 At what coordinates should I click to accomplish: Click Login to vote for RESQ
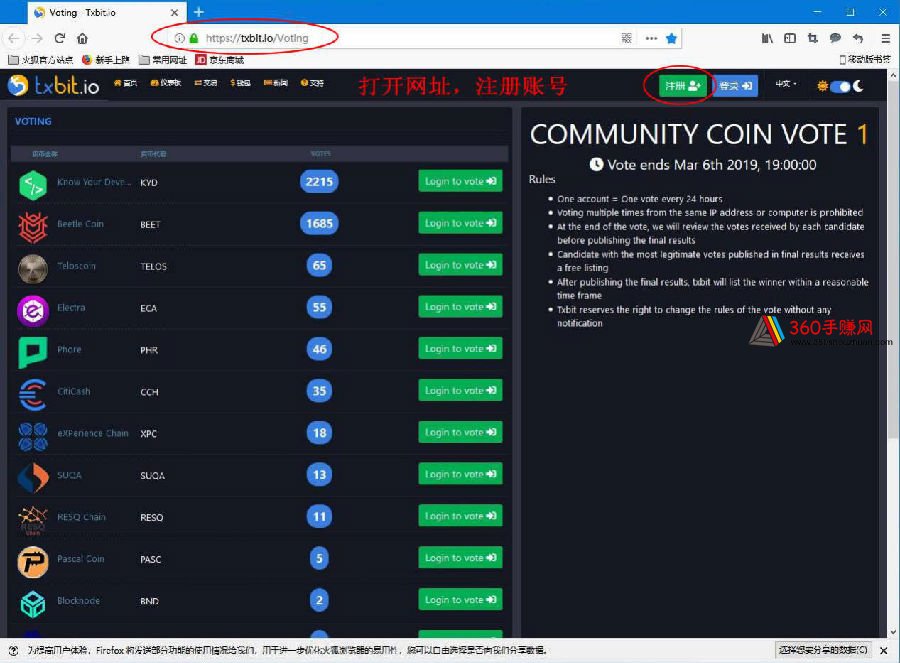pos(460,516)
